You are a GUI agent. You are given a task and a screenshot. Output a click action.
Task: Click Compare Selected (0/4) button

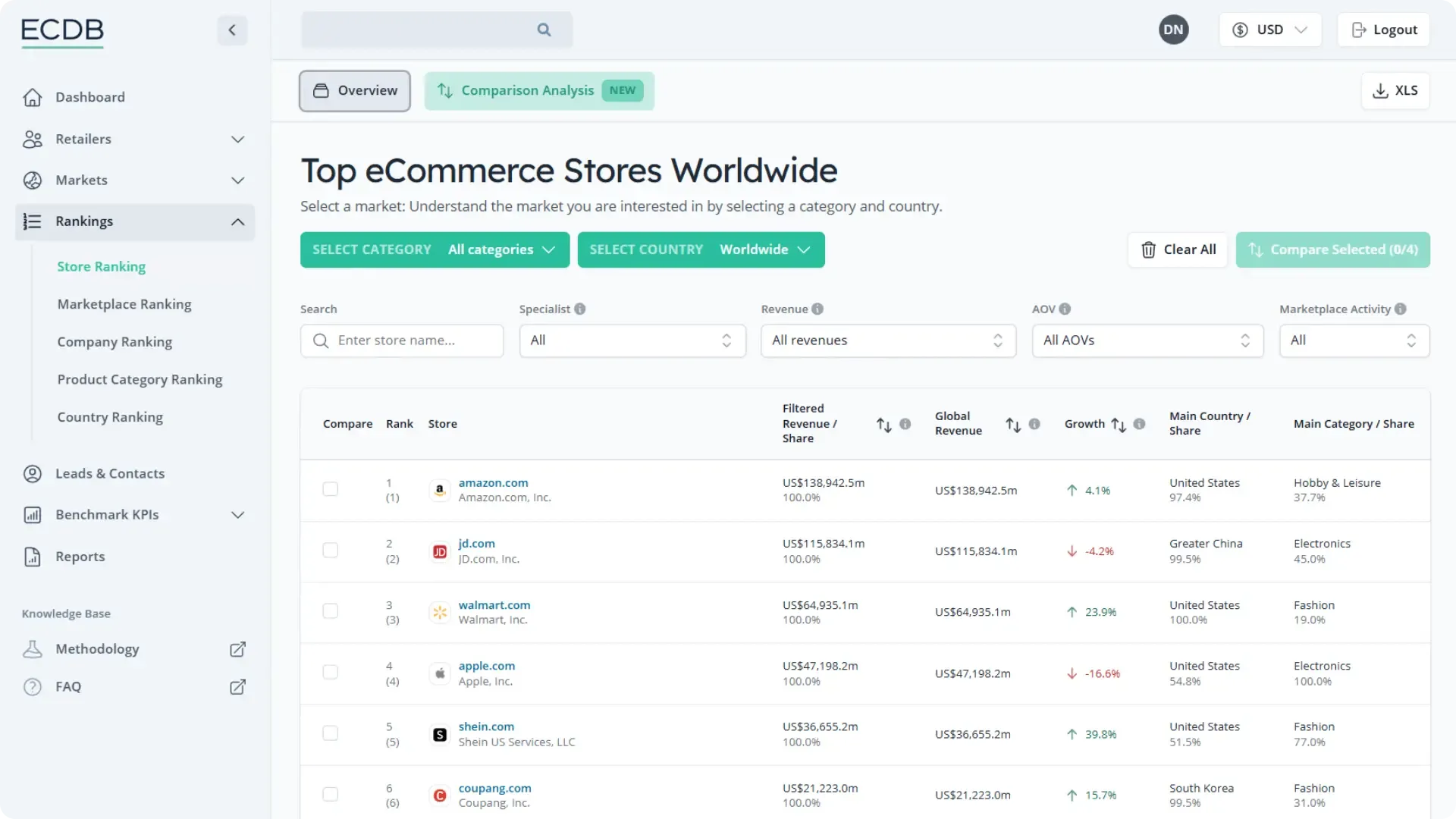pos(1333,249)
